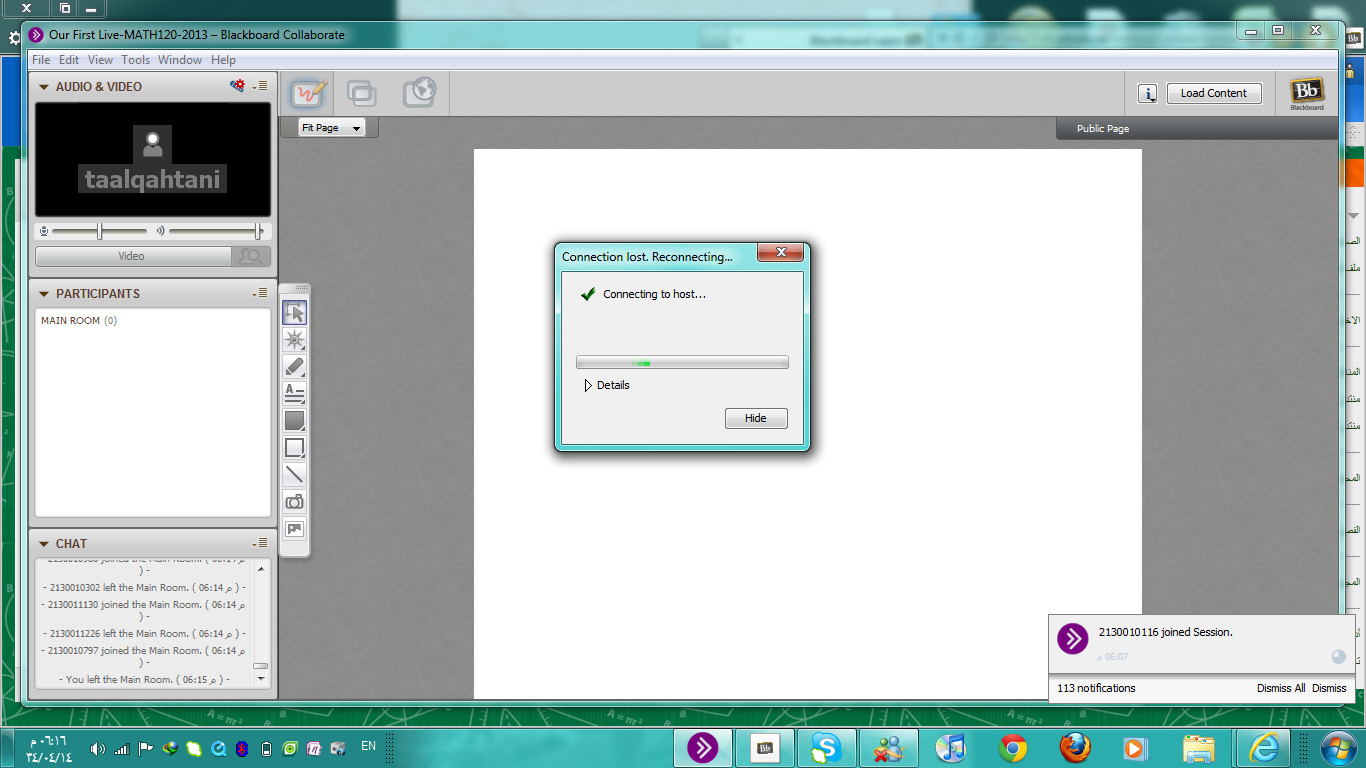Click the Video button
The width and height of the screenshot is (1366, 768).
coord(132,256)
